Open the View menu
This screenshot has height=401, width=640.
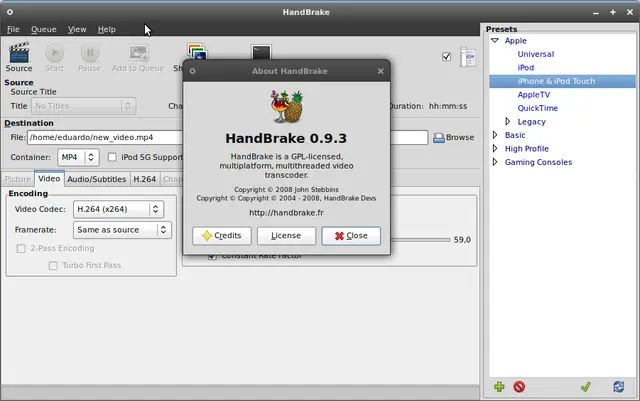(77, 29)
